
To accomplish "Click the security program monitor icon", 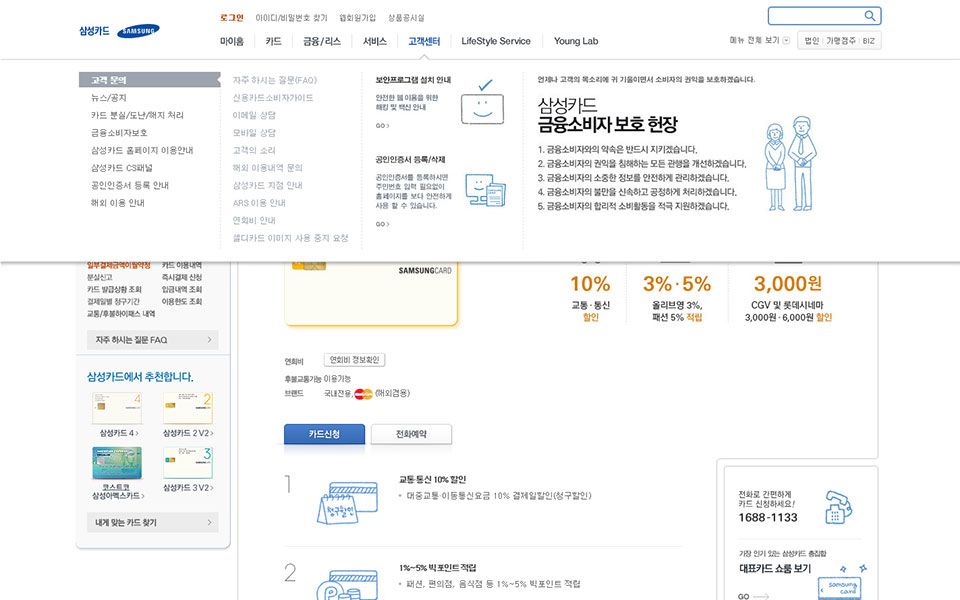I will 482,105.
